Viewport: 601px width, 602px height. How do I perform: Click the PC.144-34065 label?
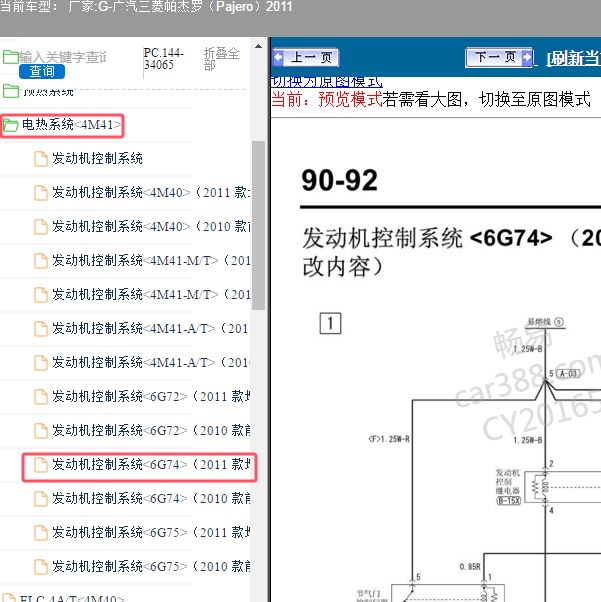point(163,58)
